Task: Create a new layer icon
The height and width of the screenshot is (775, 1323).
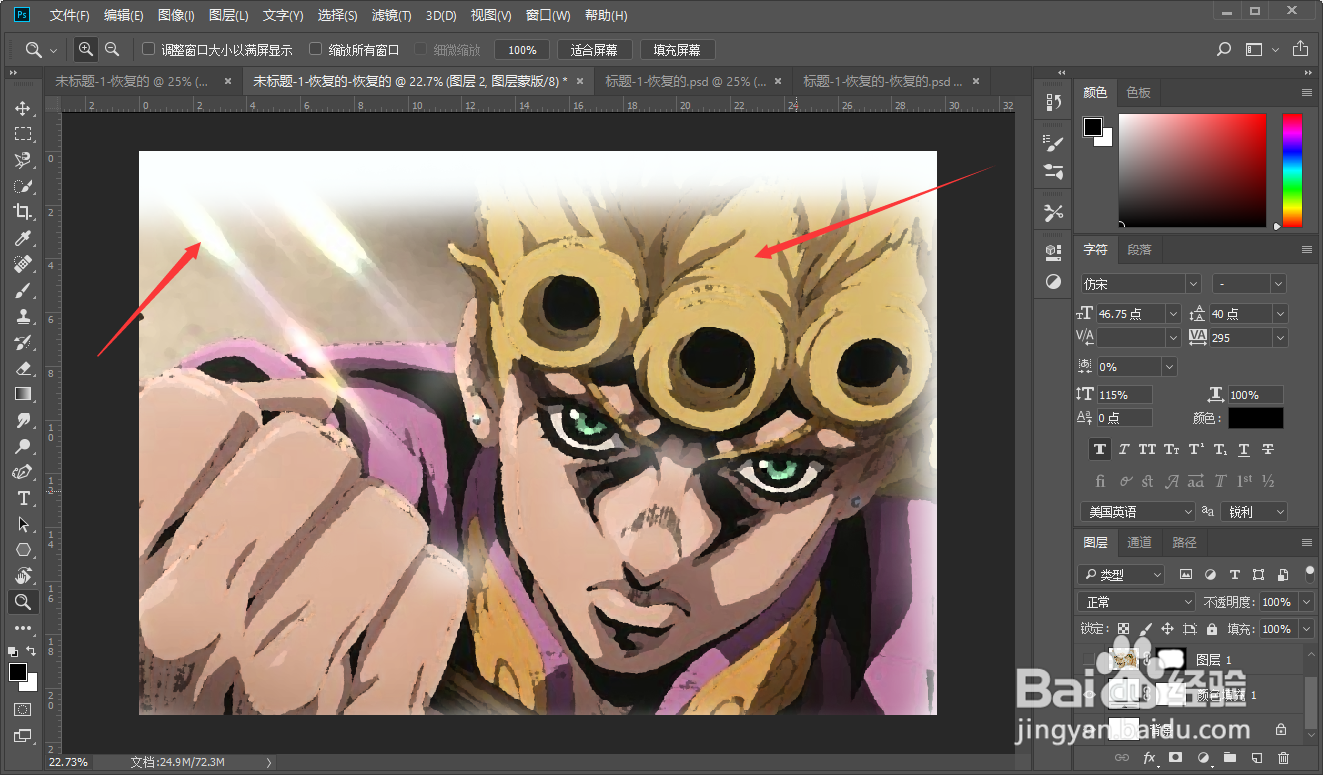Action: 1257,758
